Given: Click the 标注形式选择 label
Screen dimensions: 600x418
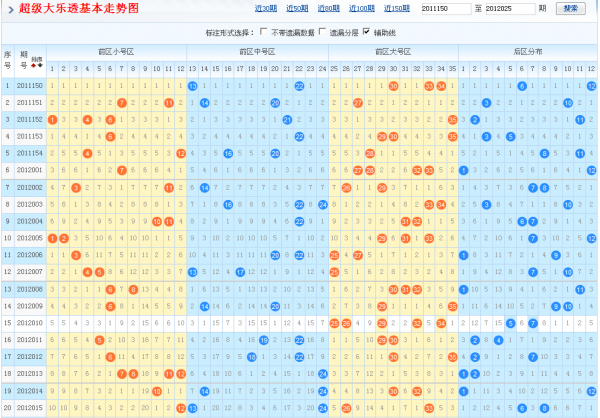Looking at the screenshot, I should [x=230, y=33].
